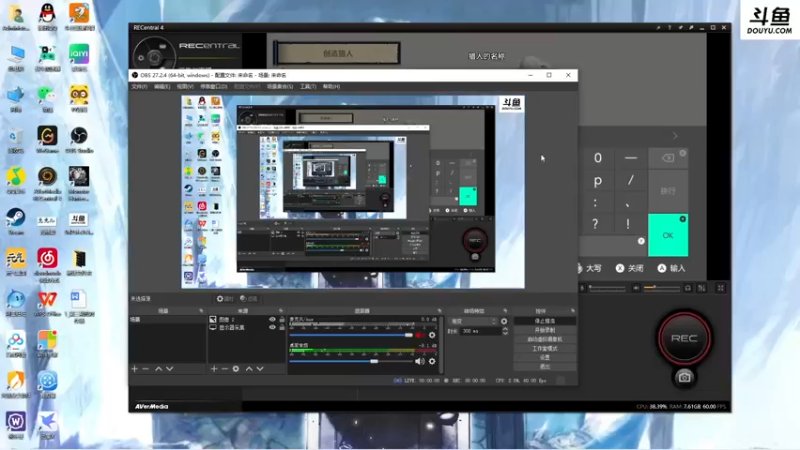
Task: Pop out the scenes dock panel
Action: click(x=201, y=311)
